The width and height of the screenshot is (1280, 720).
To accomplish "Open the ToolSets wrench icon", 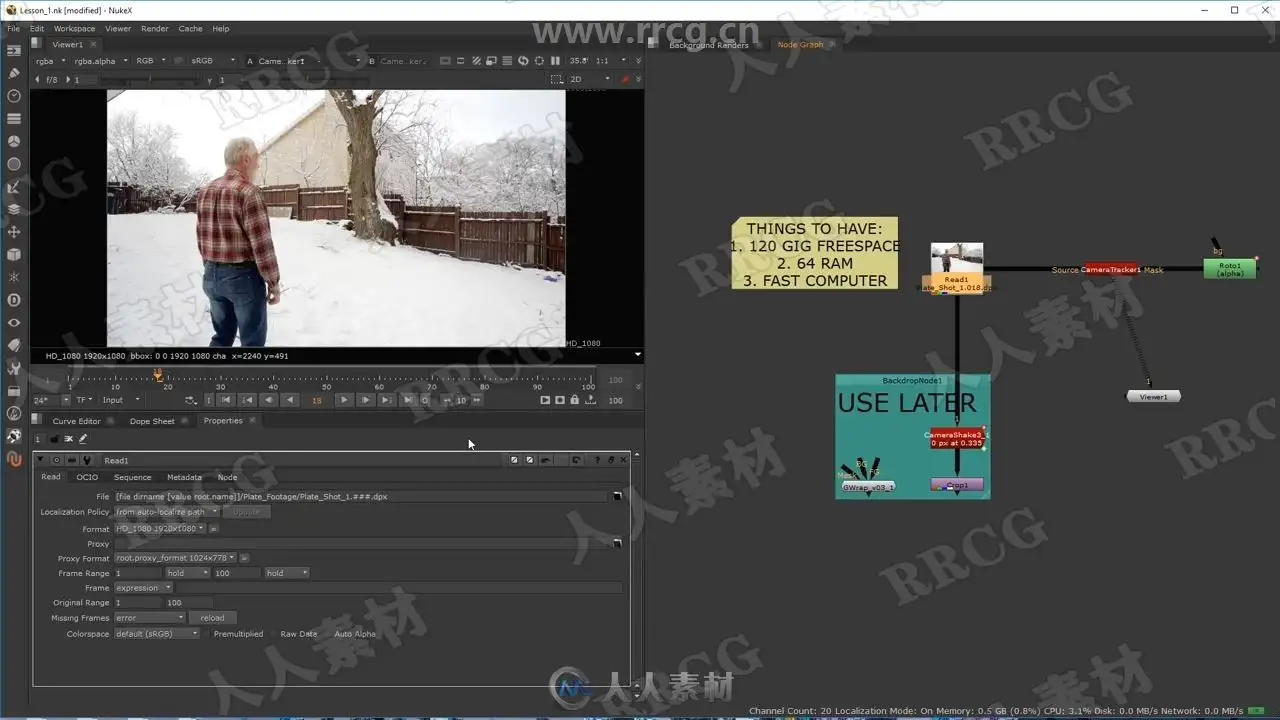I will 14,368.
